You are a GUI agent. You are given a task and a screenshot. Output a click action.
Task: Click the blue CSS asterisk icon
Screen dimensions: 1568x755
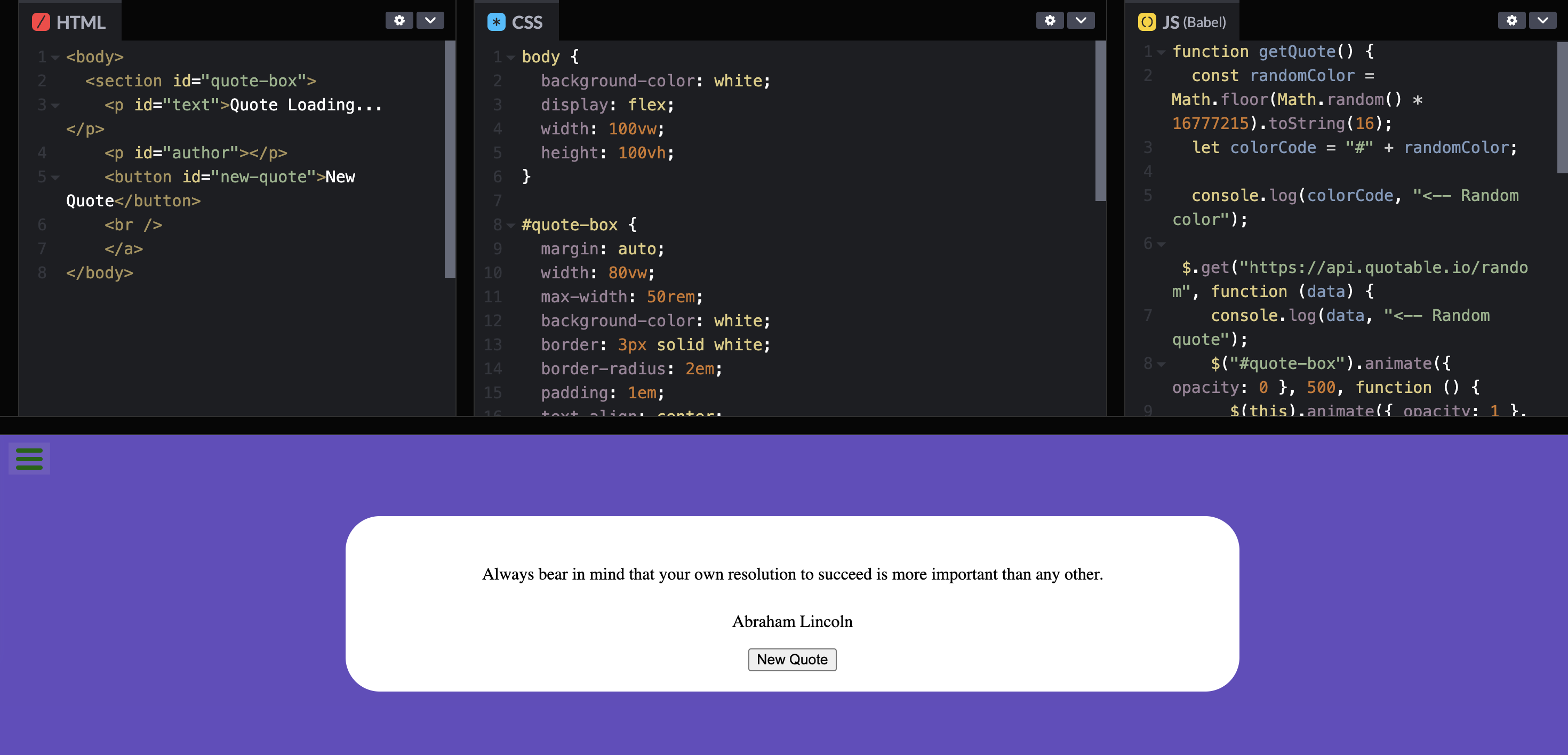[496, 22]
